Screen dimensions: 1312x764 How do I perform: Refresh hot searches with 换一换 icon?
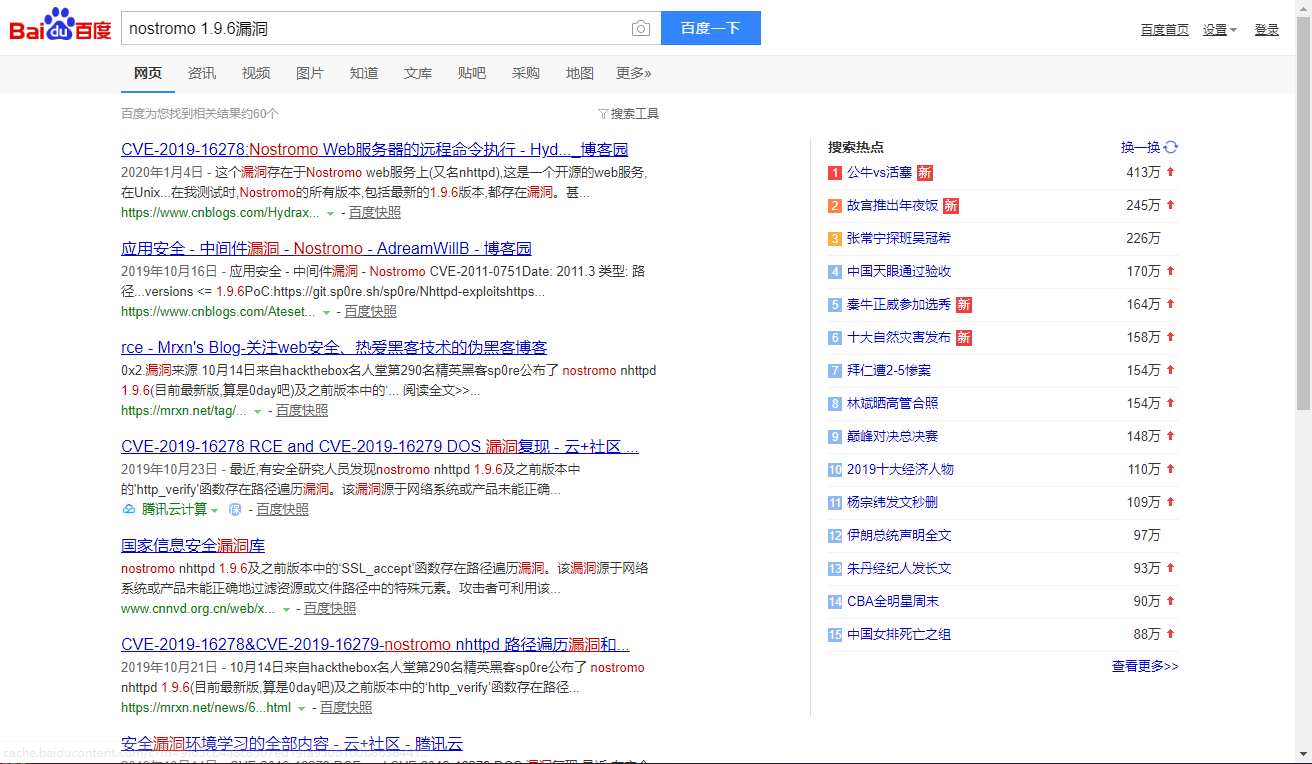click(1171, 147)
